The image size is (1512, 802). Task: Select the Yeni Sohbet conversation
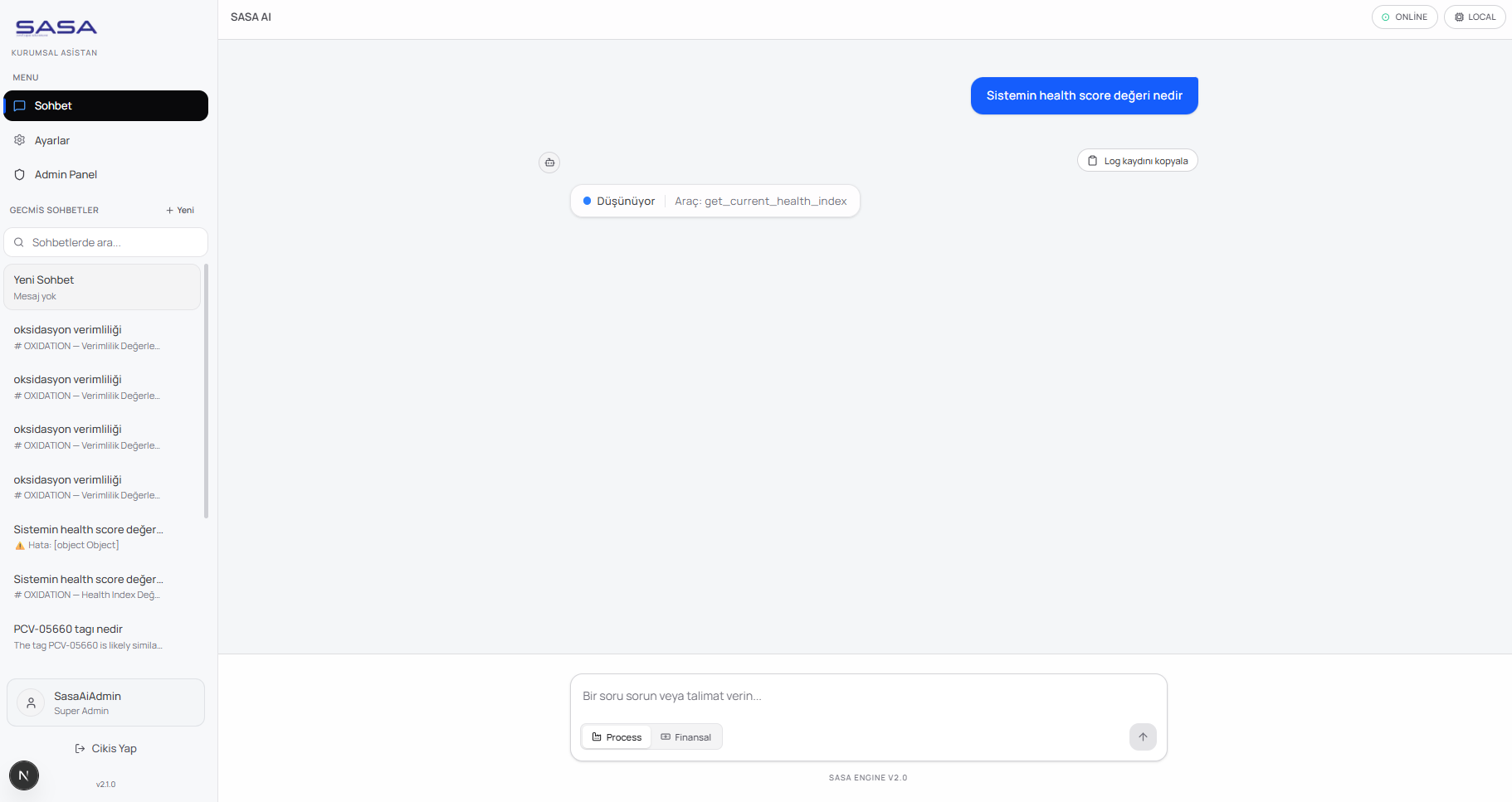(x=102, y=287)
